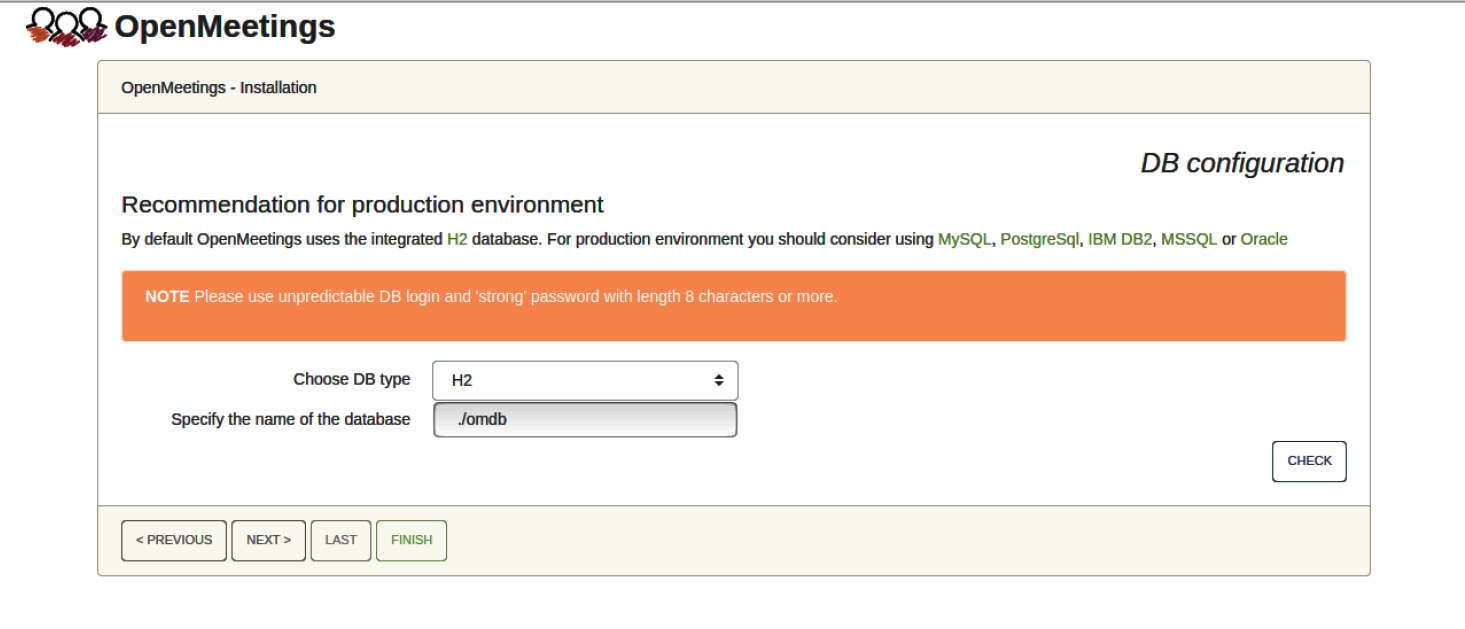The image size is (1465, 629).
Task: Open the H2 database link
Action: point(457,240)
